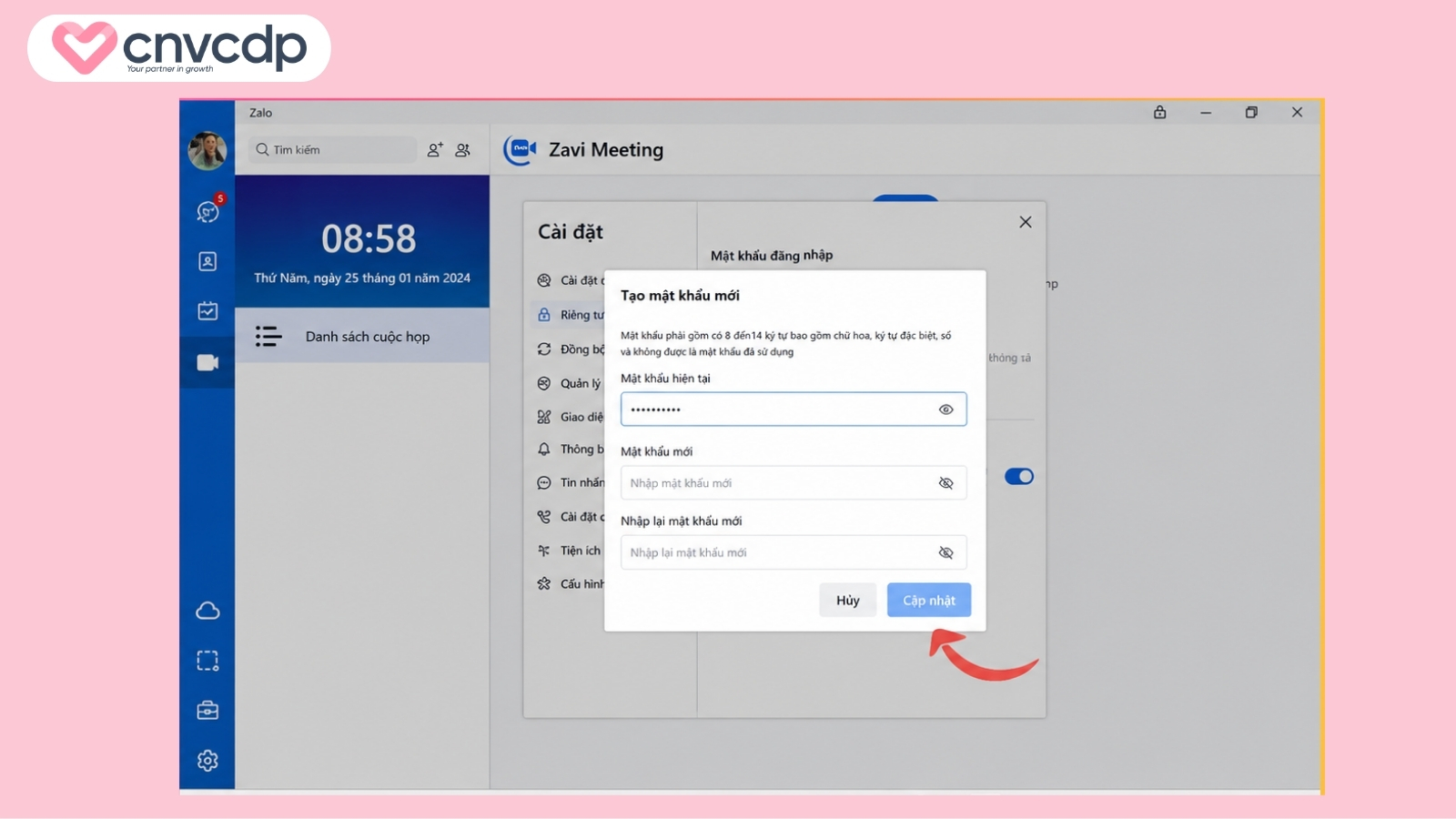Click the 'Tạo mật khẩu mới' dialog title
This screenshot has width=1456, height=819.
tap(680, 296)
